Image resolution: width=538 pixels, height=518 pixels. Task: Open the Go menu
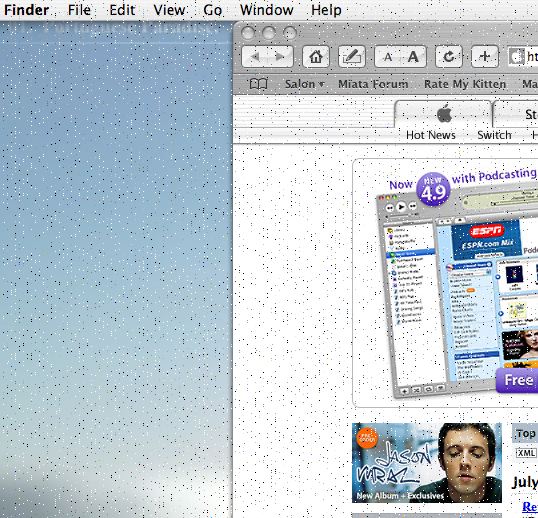point(212,10)
